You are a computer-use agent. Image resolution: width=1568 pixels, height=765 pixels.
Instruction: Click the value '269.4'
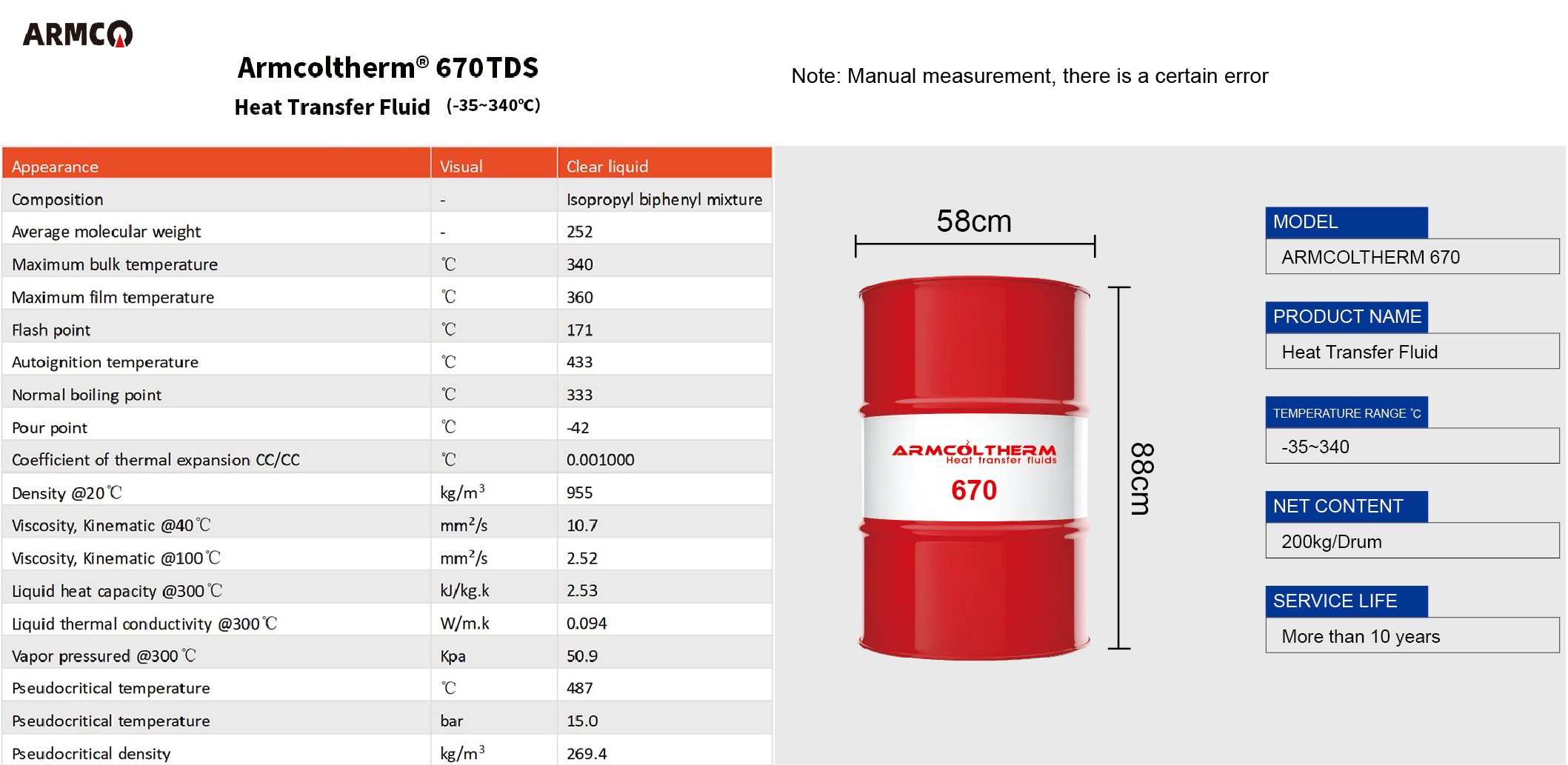[587, 754]
